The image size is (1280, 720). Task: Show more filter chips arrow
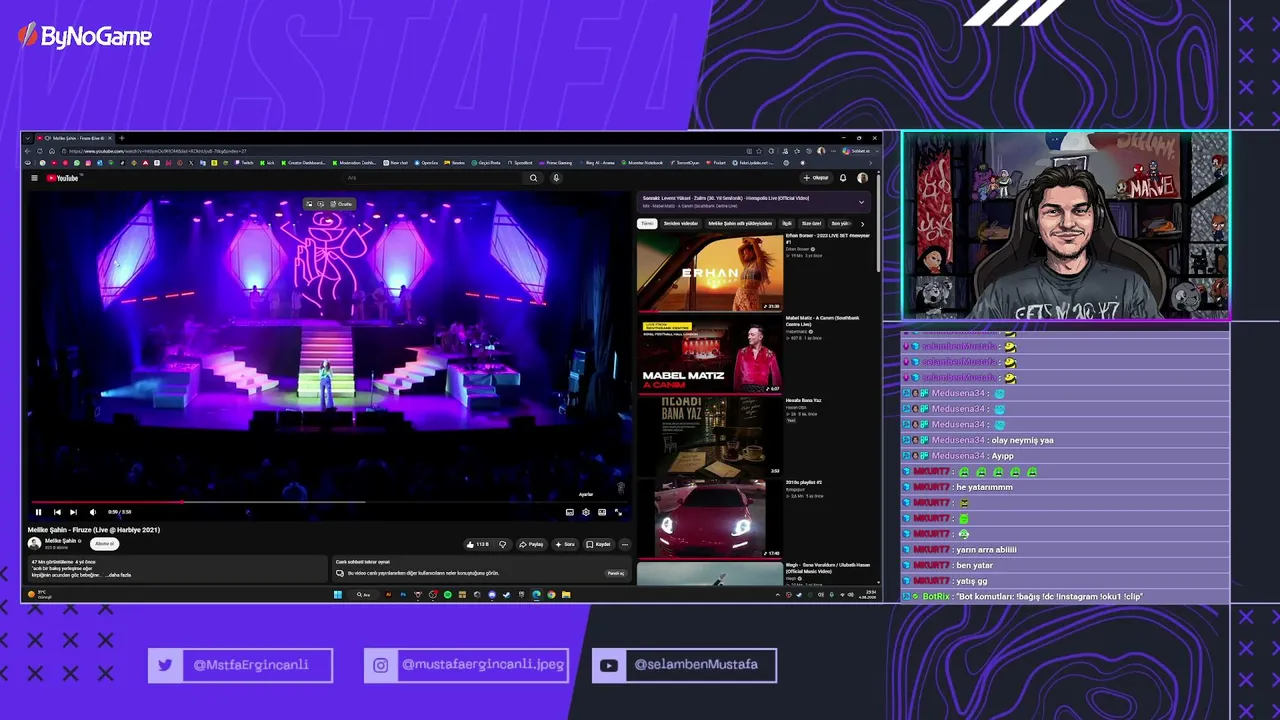point(863,224)
